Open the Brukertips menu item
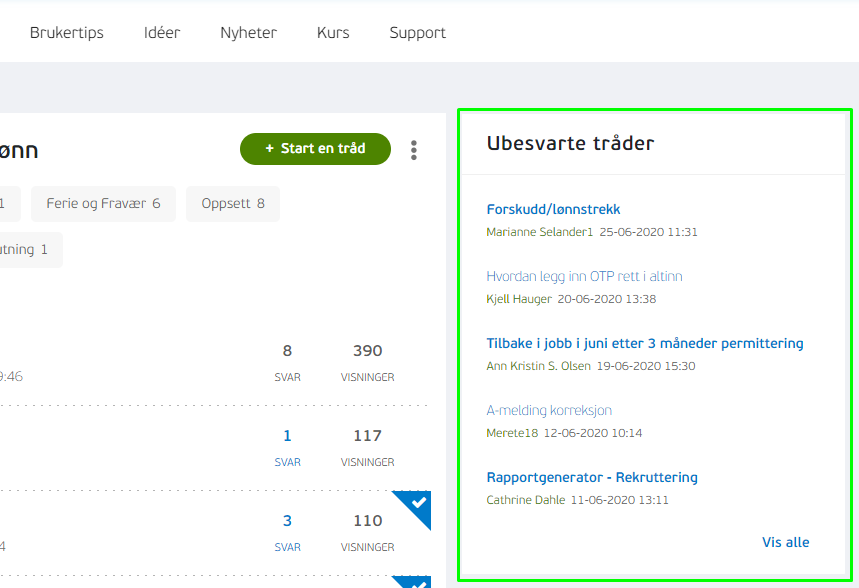The width and height of the screenshot is (859, 588). tap(67, 33)
